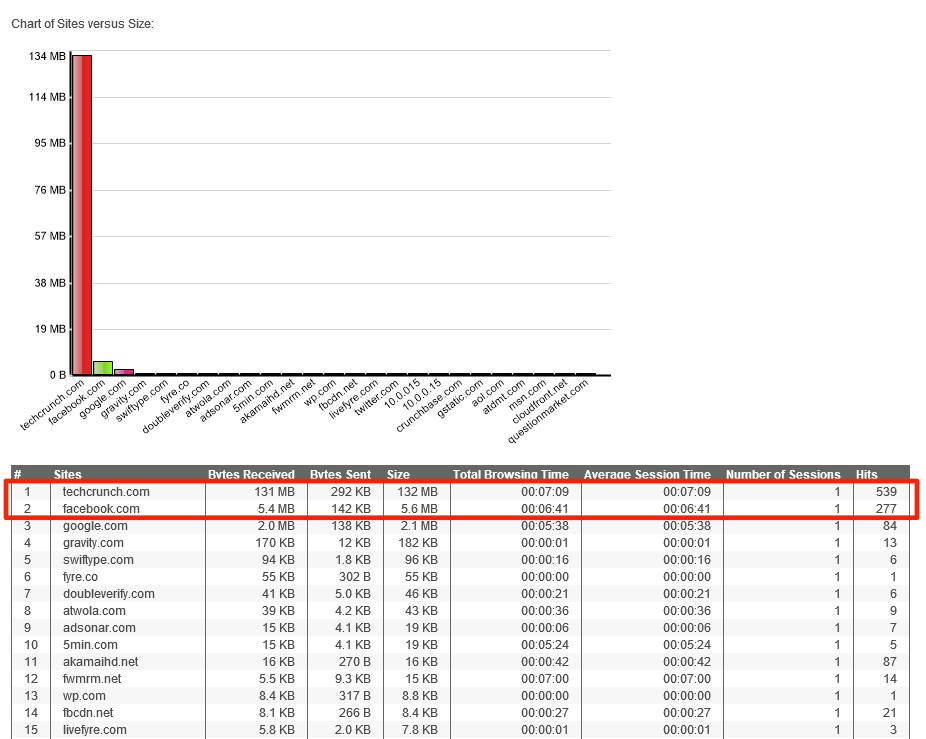The width and height of the screenshot is (926, 739).
Task: Open the google.com table entry
Action: click(95, 526)
